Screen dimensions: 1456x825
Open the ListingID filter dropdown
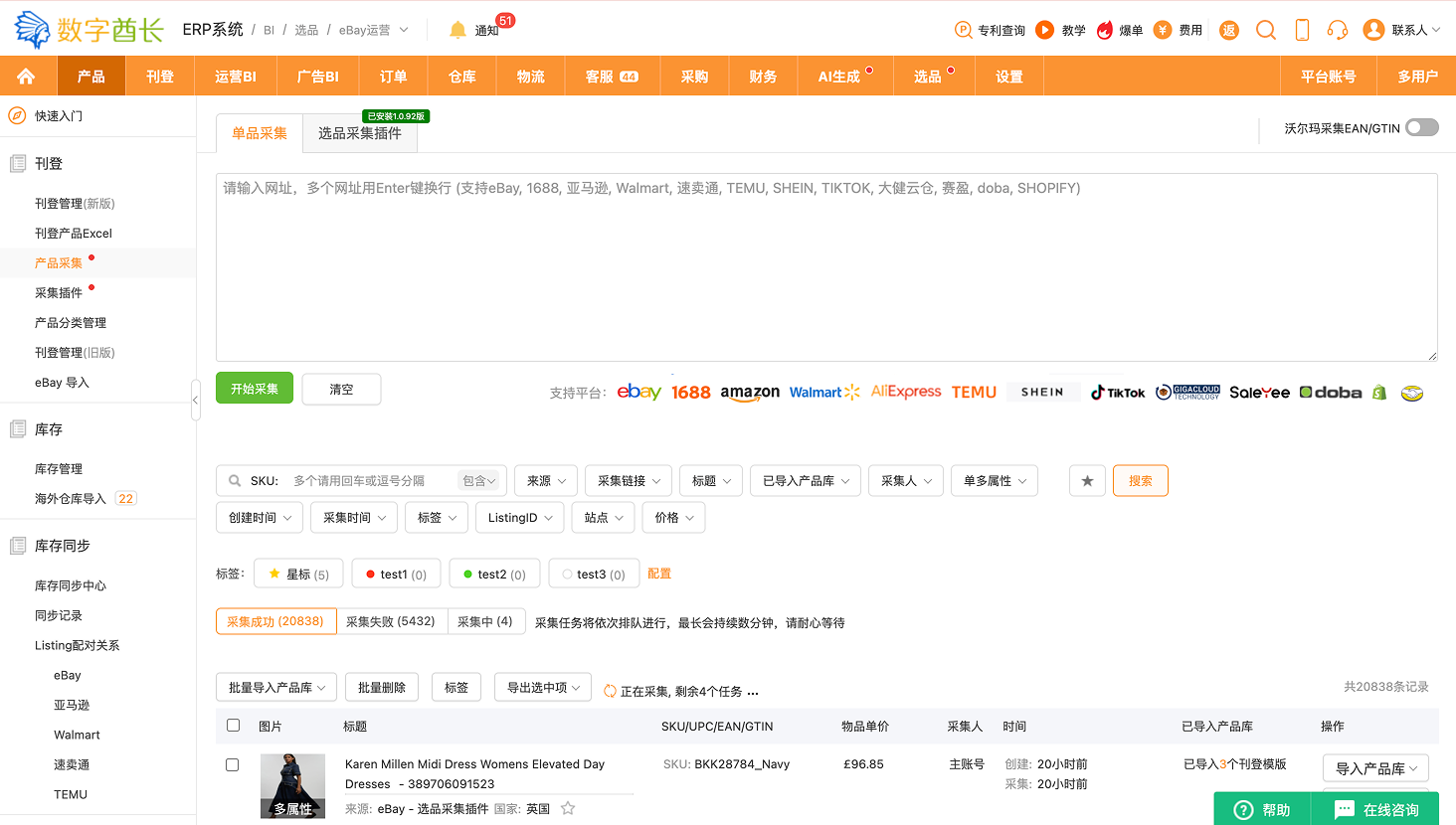(520, 518)
